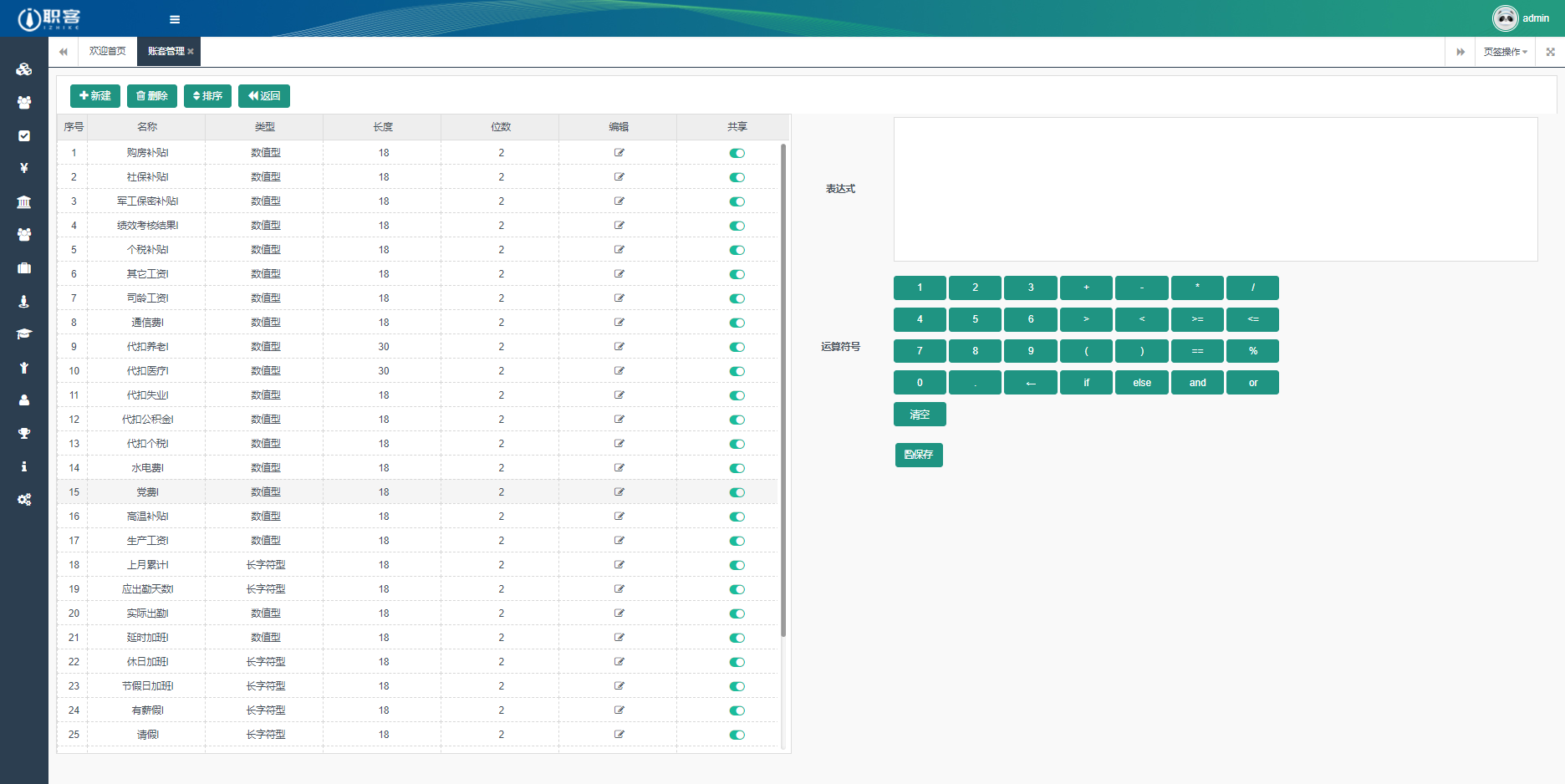The image size is (1565, 784).
Task: Toggle sharing switch for 上月累计 row
Action: point(737,565)
